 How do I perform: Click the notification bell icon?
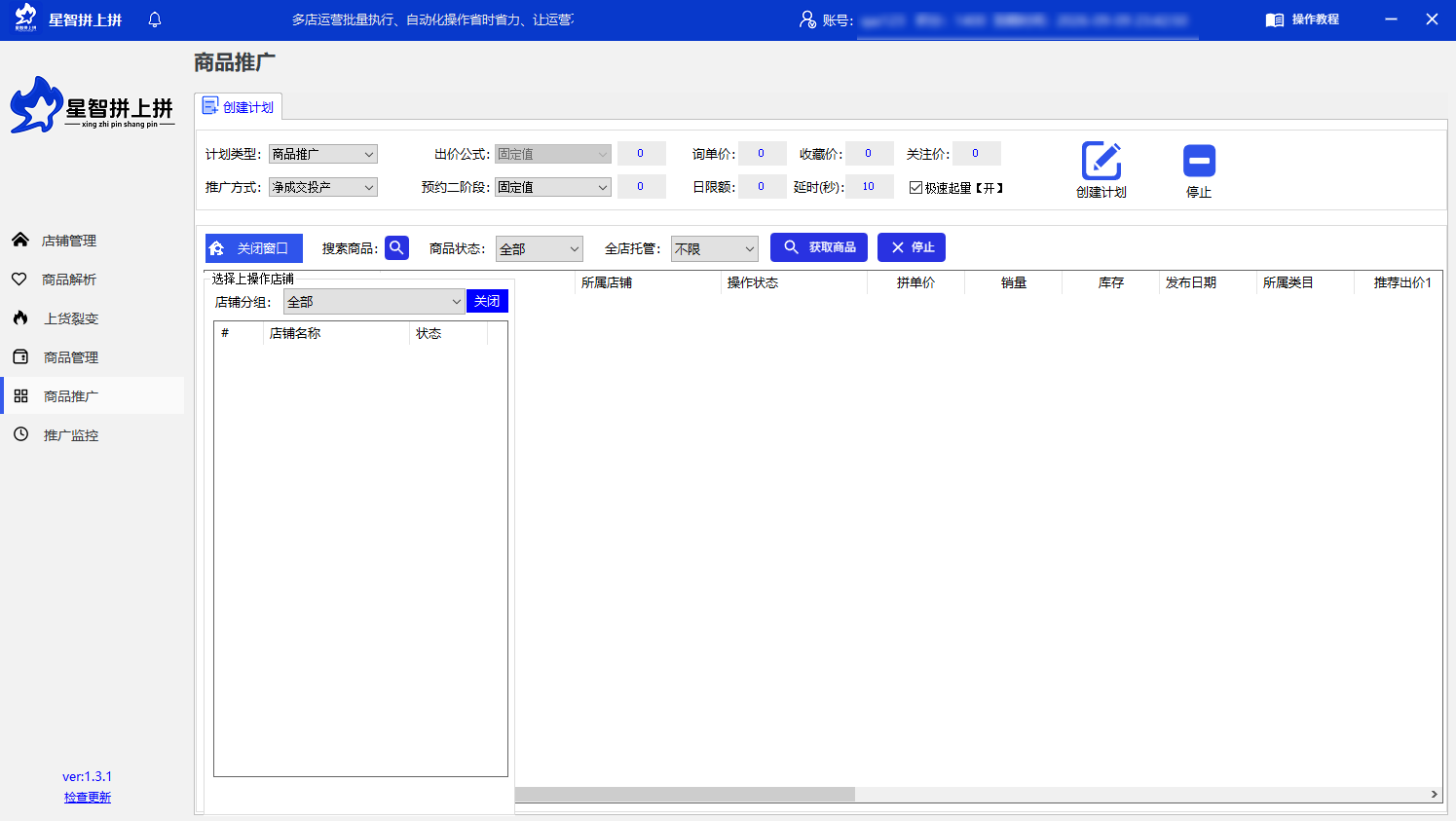[155, 19]
